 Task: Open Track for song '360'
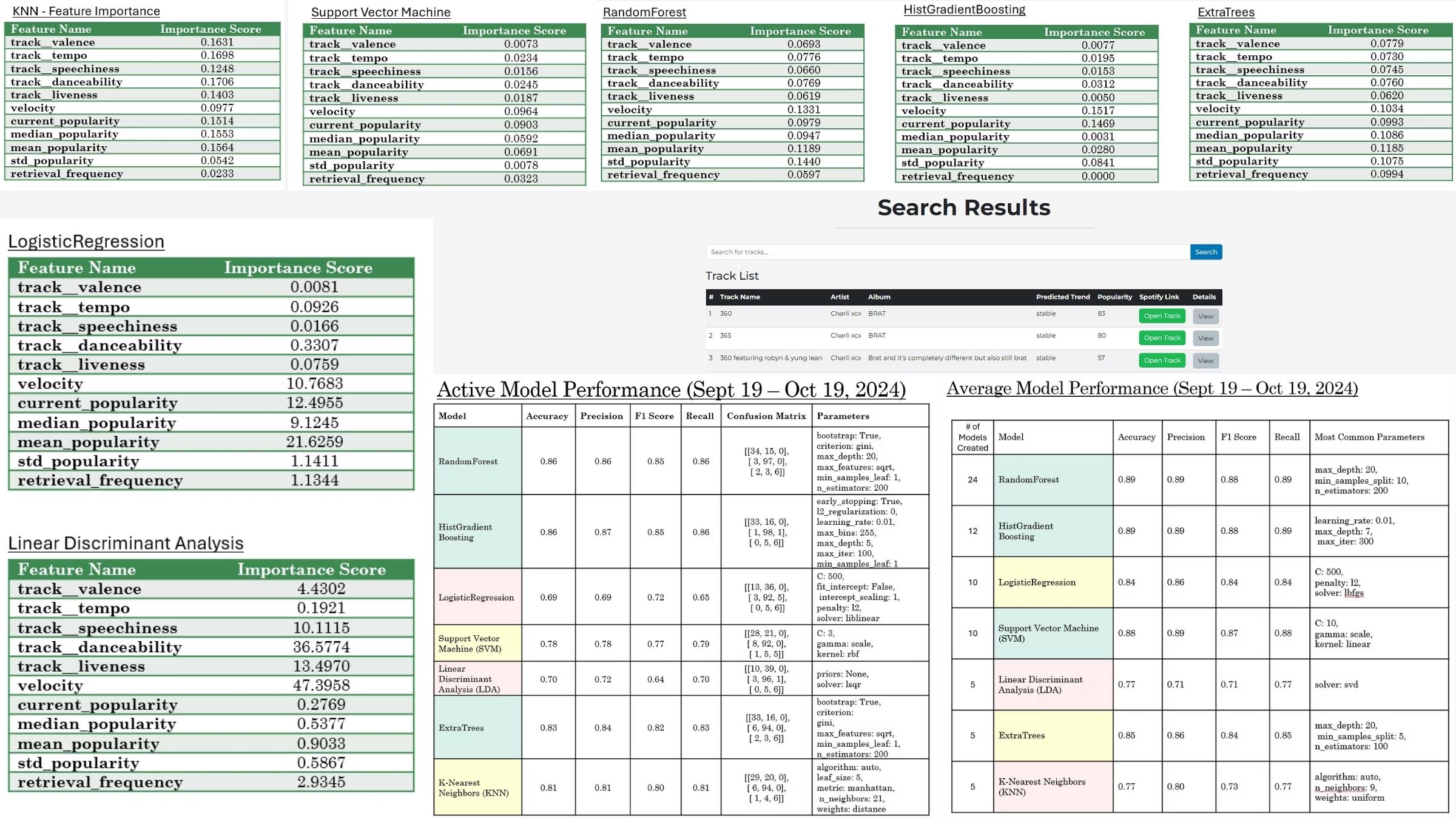pos(1162,316)
